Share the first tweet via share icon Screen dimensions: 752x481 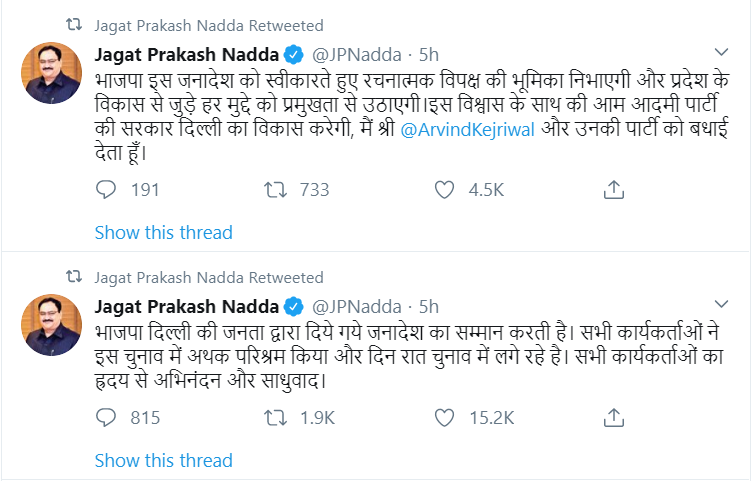click(615, 190)
